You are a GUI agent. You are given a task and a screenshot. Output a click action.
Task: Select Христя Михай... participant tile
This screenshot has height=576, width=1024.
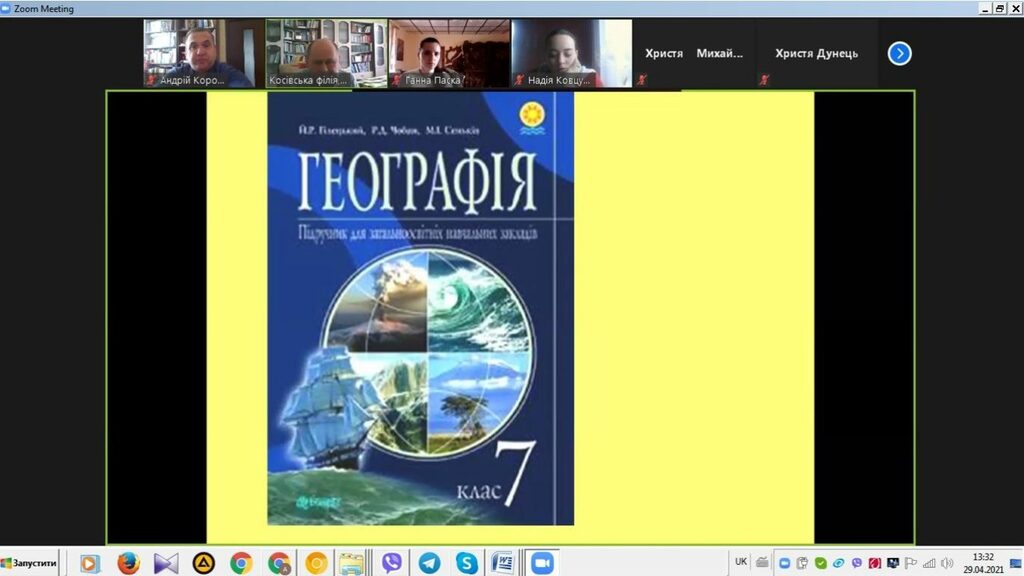(x=694, y=54)
